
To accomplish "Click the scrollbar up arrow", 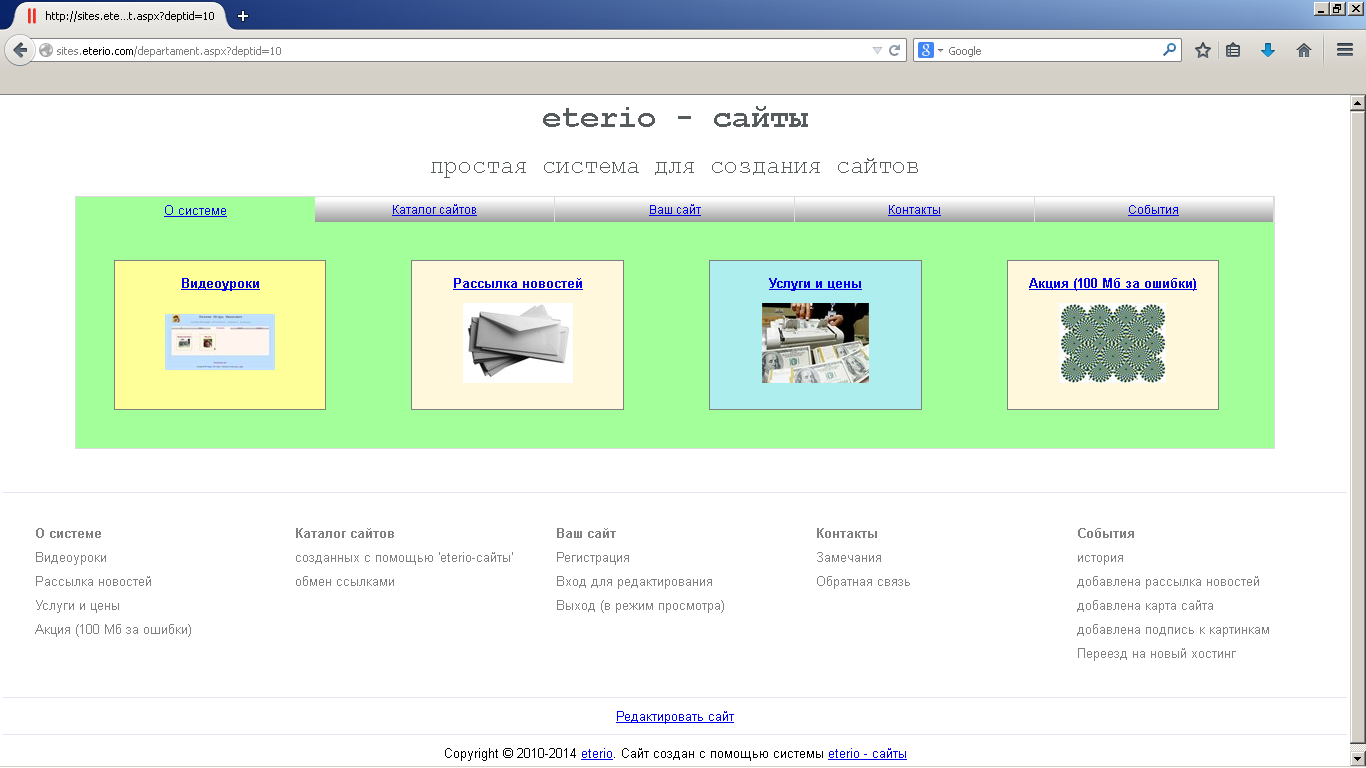I will coord(1357,103).
